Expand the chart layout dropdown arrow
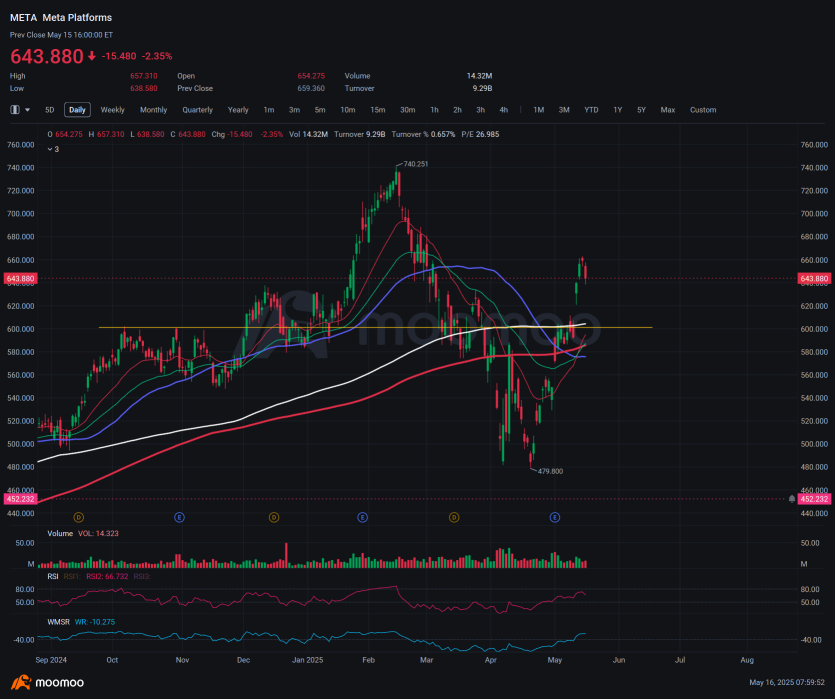 click(x=28, y=110)
